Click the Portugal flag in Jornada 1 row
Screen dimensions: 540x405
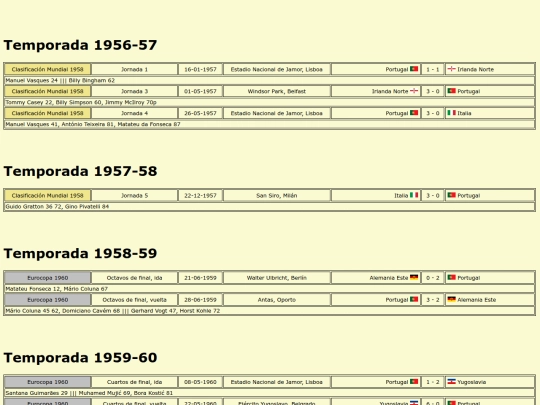tap(414, 69)
